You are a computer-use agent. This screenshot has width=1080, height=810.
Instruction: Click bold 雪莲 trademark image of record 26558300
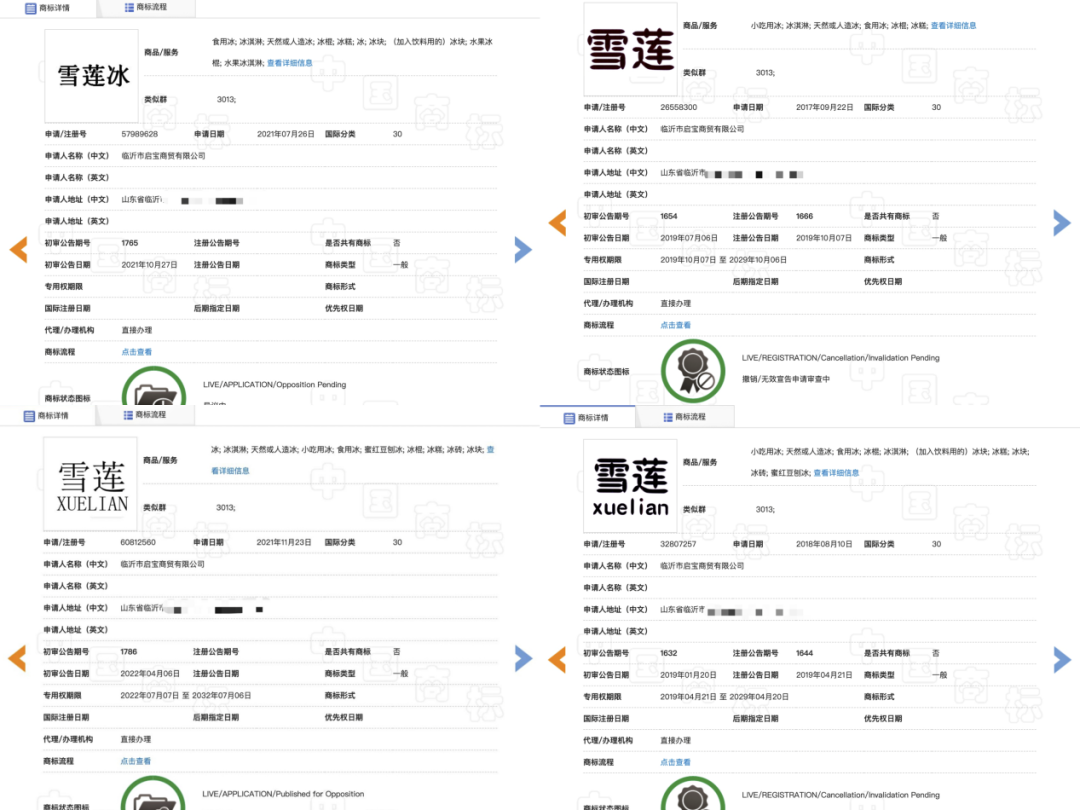[x=630, y=49]
